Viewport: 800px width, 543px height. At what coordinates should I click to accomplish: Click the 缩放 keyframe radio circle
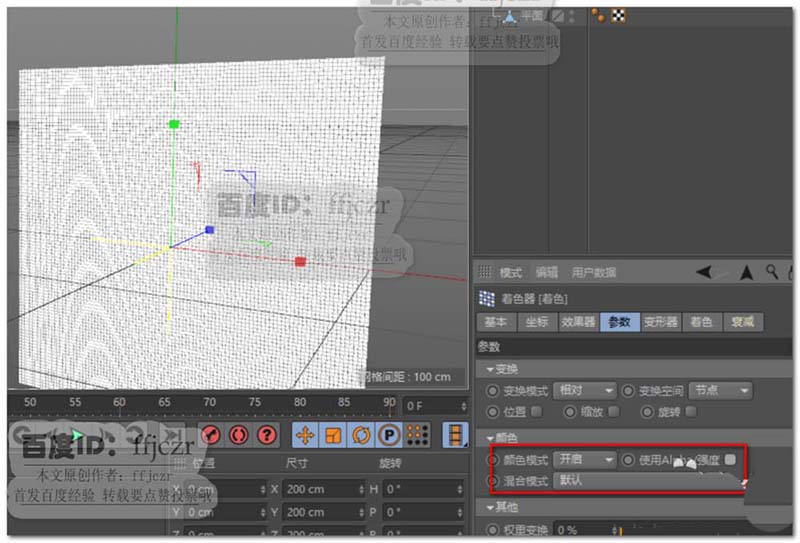(569, 411)
